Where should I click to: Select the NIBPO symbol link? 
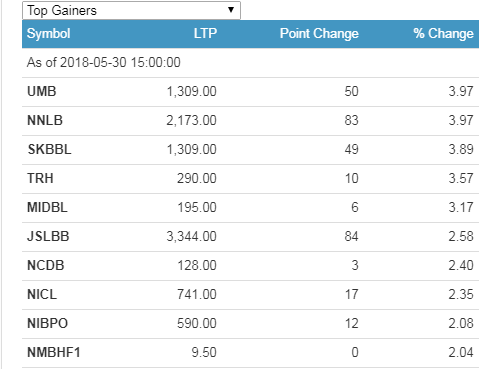[x=47, y=323]
